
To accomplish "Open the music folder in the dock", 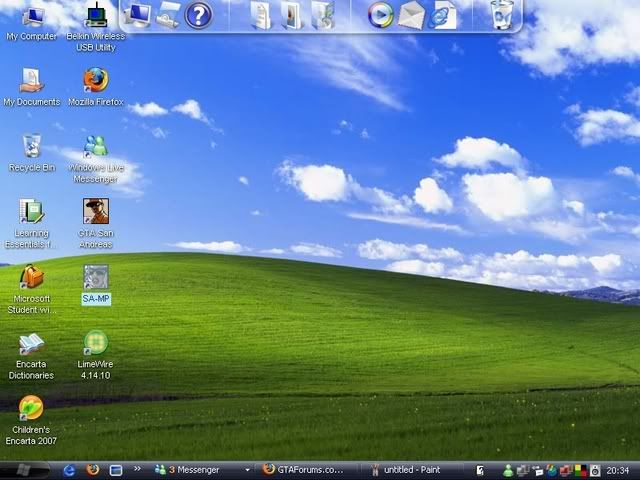I will pos(323,16).
